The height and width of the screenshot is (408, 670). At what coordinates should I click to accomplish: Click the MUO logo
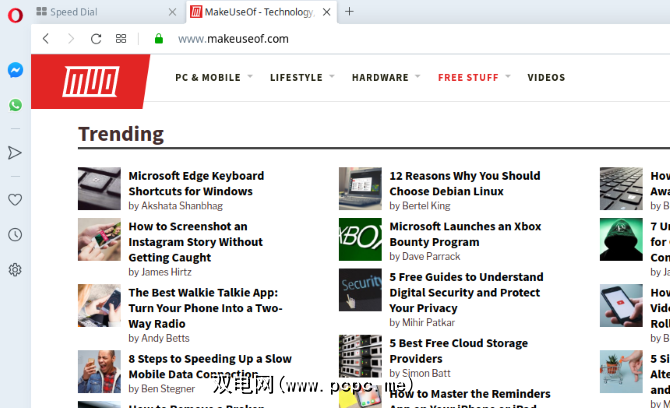coord(91,81)
